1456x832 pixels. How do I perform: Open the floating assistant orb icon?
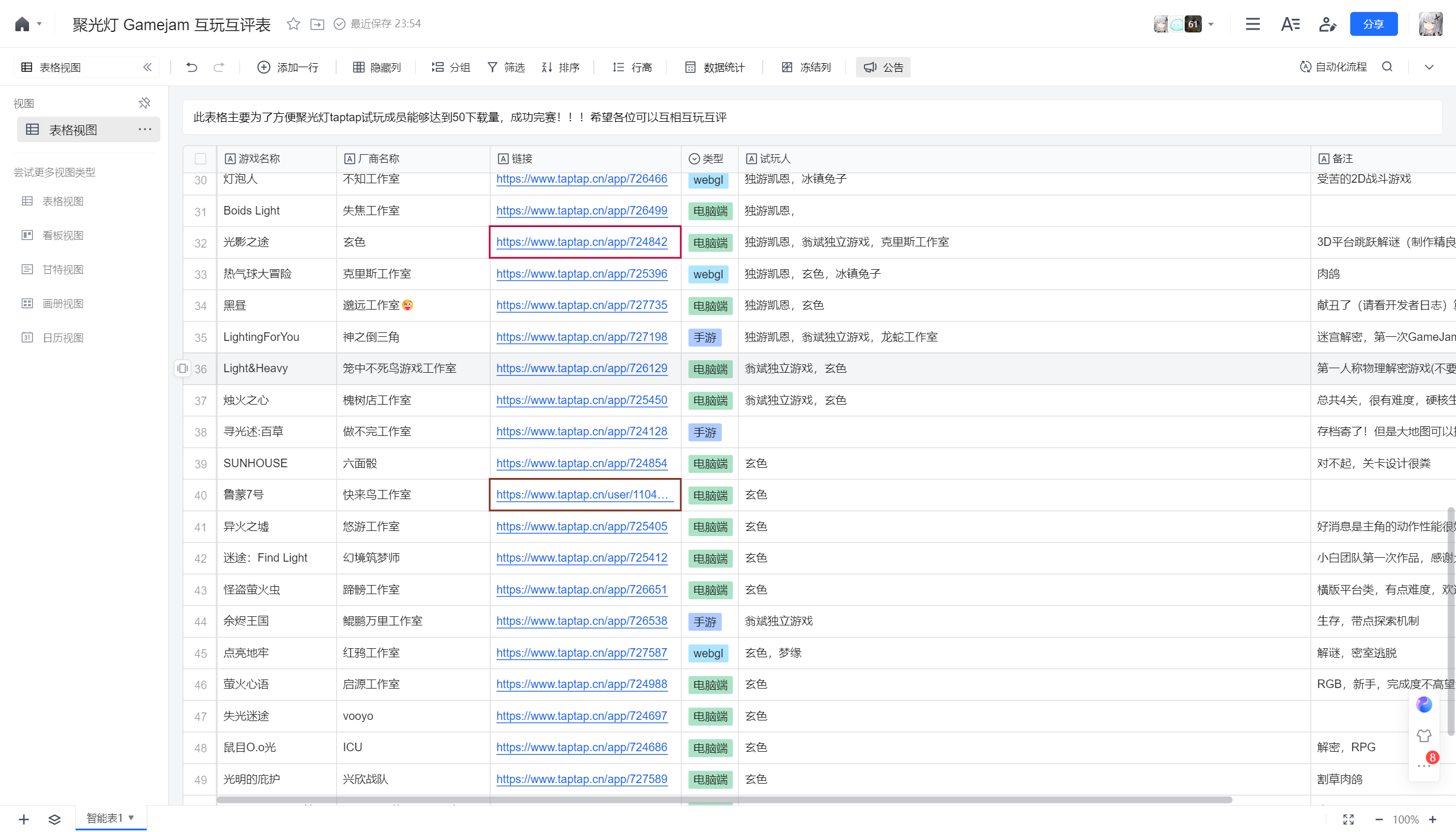(1424, 705)
